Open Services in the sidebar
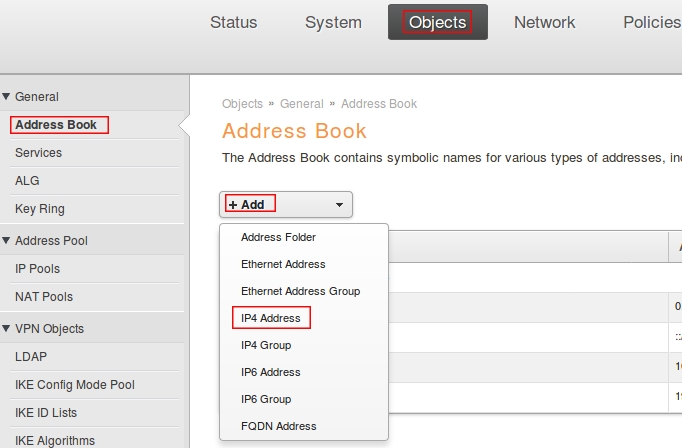Viewport: 682px width, 448px height. pos(38,153)
